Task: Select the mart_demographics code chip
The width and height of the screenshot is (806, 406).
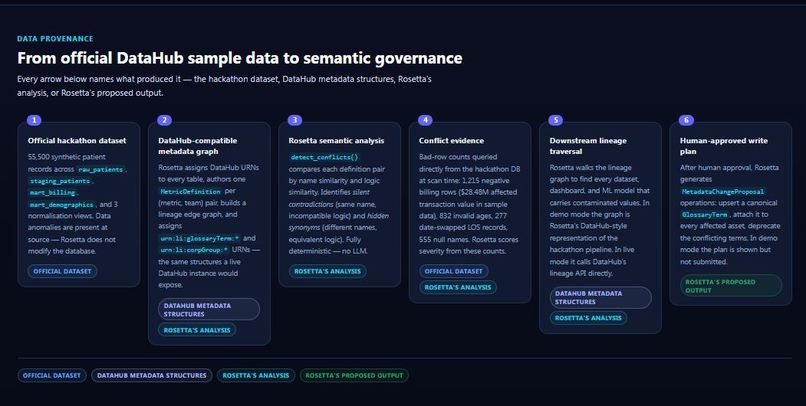Action: pyautogui.click(x=62, y=205)
